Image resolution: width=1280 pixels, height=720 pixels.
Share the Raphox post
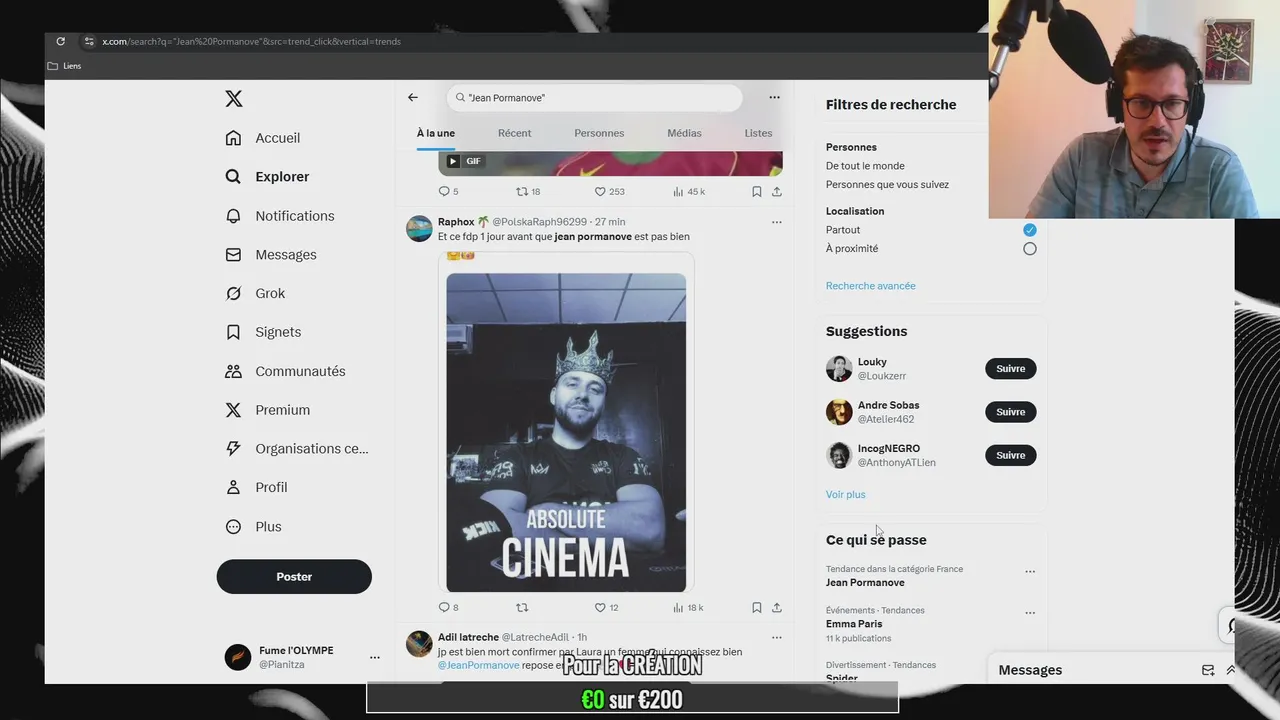coord(777,607)
